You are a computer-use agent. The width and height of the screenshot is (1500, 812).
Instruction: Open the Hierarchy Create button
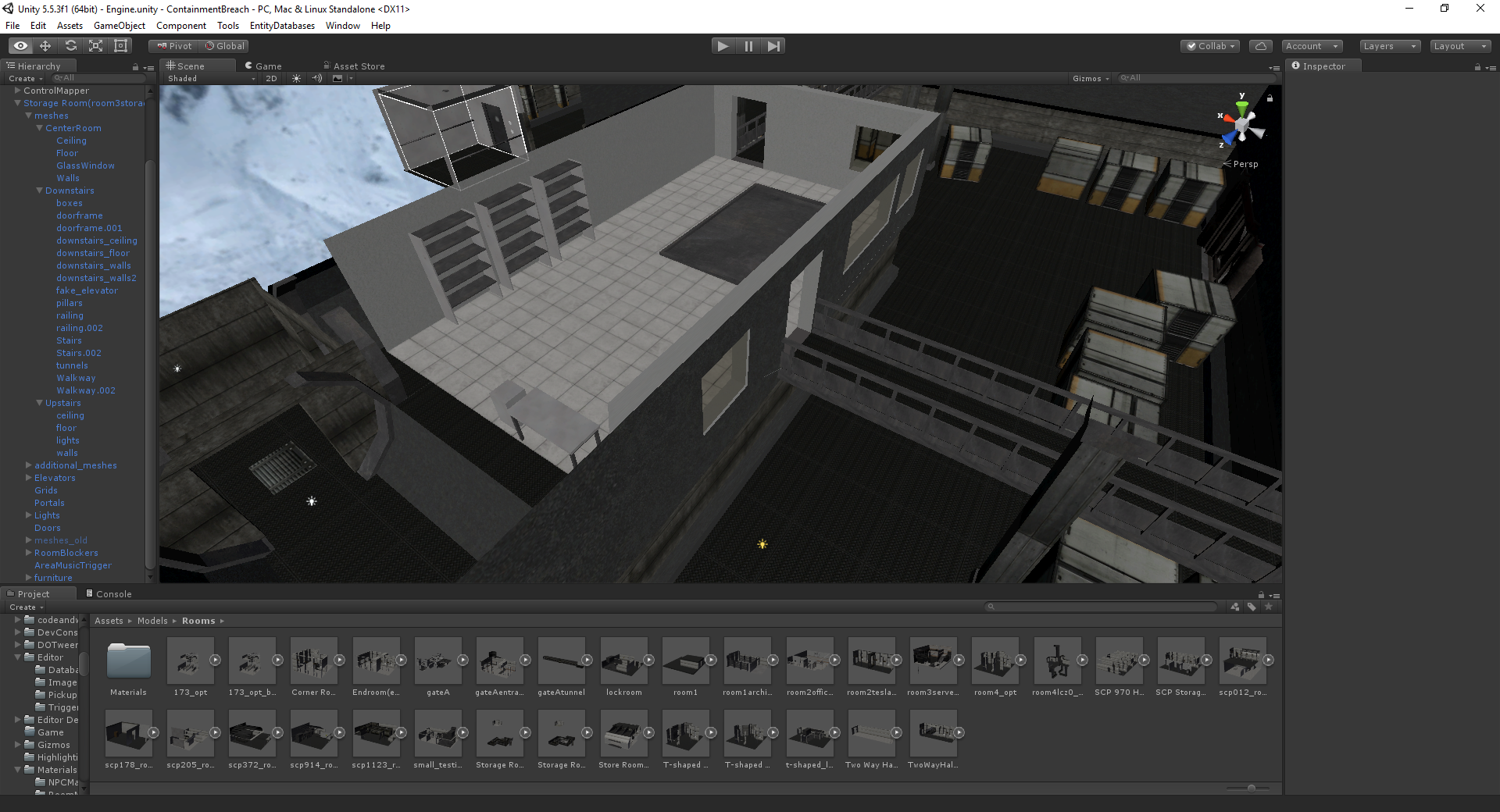(25, 78)
